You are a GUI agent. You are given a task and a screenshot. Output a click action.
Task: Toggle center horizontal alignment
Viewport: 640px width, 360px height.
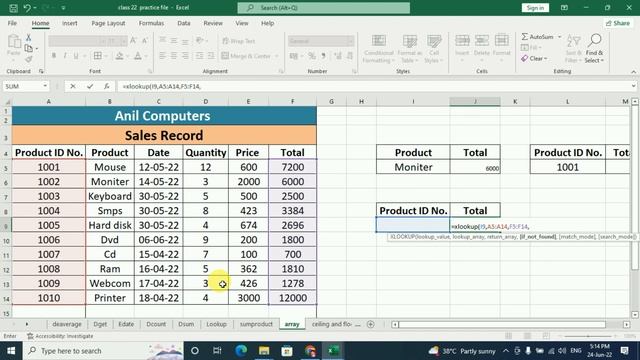click(x=174, y=56)
